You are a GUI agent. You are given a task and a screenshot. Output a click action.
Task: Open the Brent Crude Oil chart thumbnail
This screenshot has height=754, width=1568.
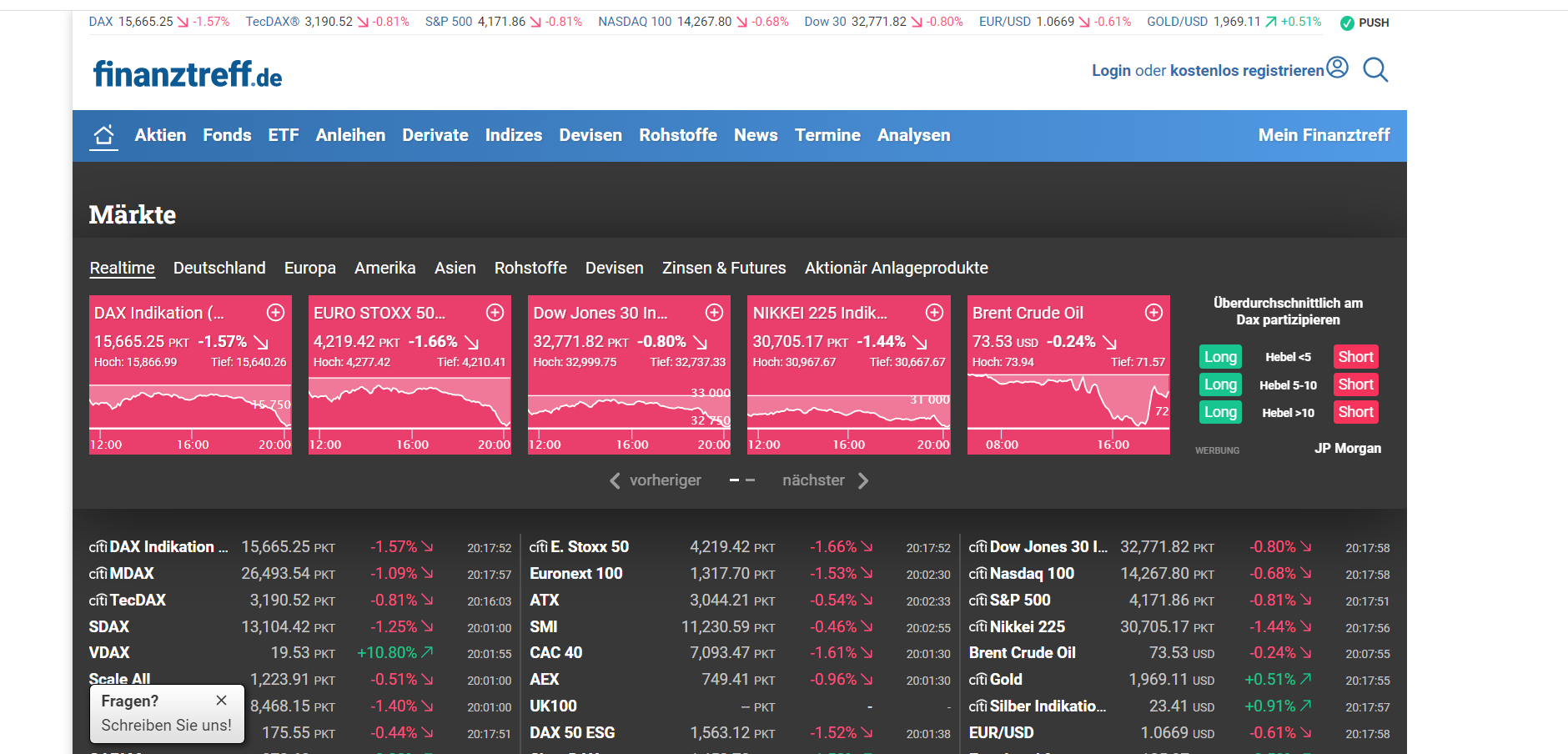1068,415
